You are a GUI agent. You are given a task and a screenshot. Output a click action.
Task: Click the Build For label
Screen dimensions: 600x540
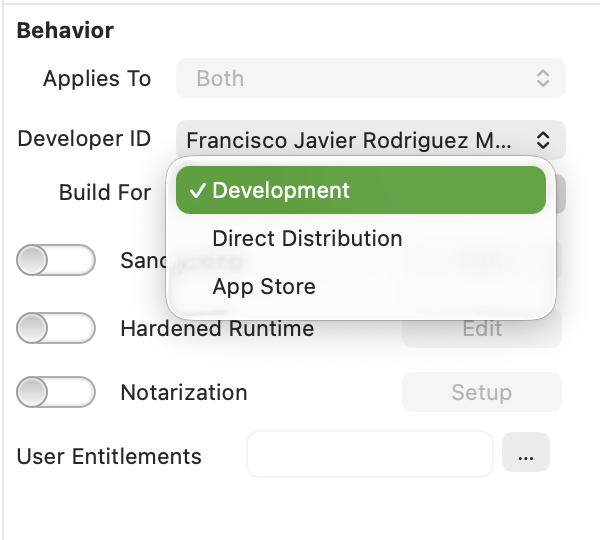[x=105, y=192]
